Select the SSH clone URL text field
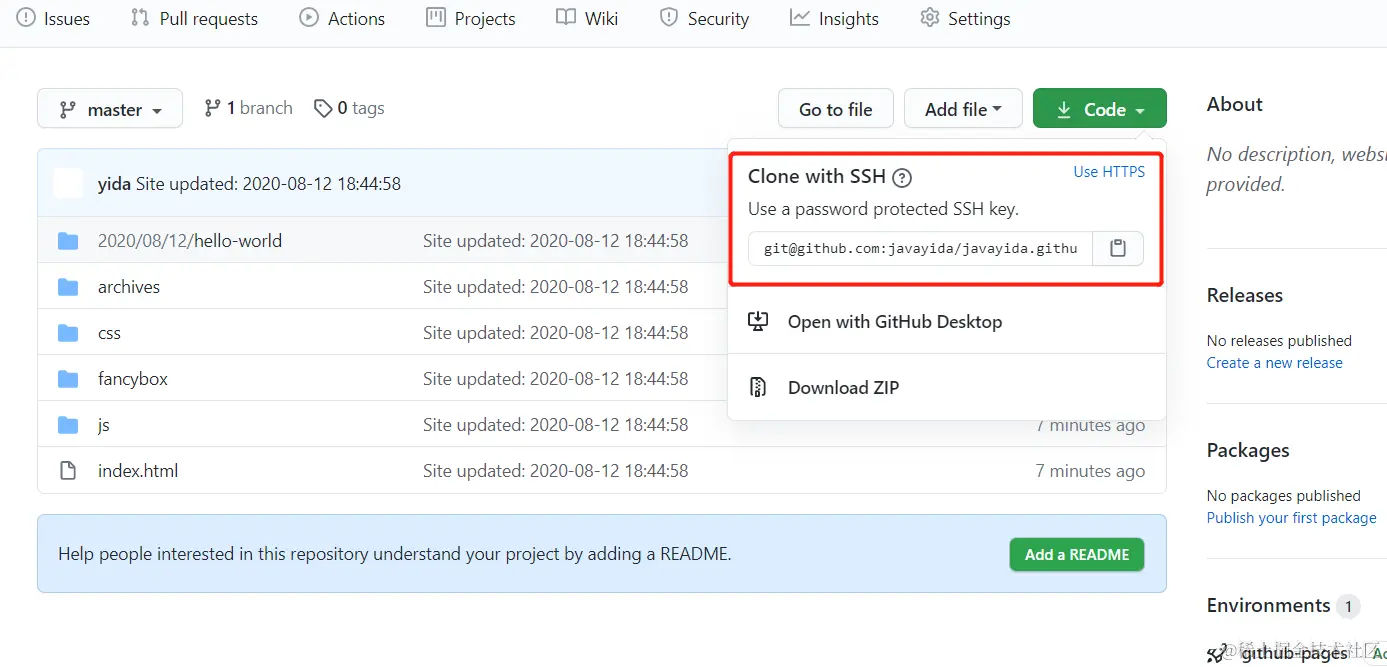 (920, 248)
